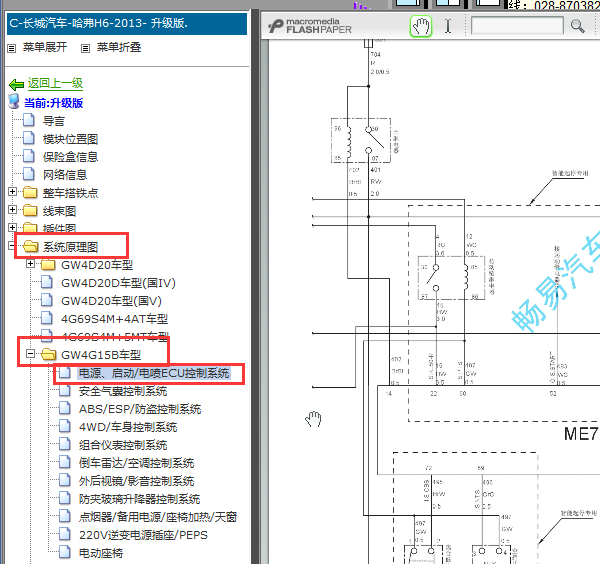600x564 pixels.
Task: Open 安全气囊控制系统 diagram
Action: 123,391
